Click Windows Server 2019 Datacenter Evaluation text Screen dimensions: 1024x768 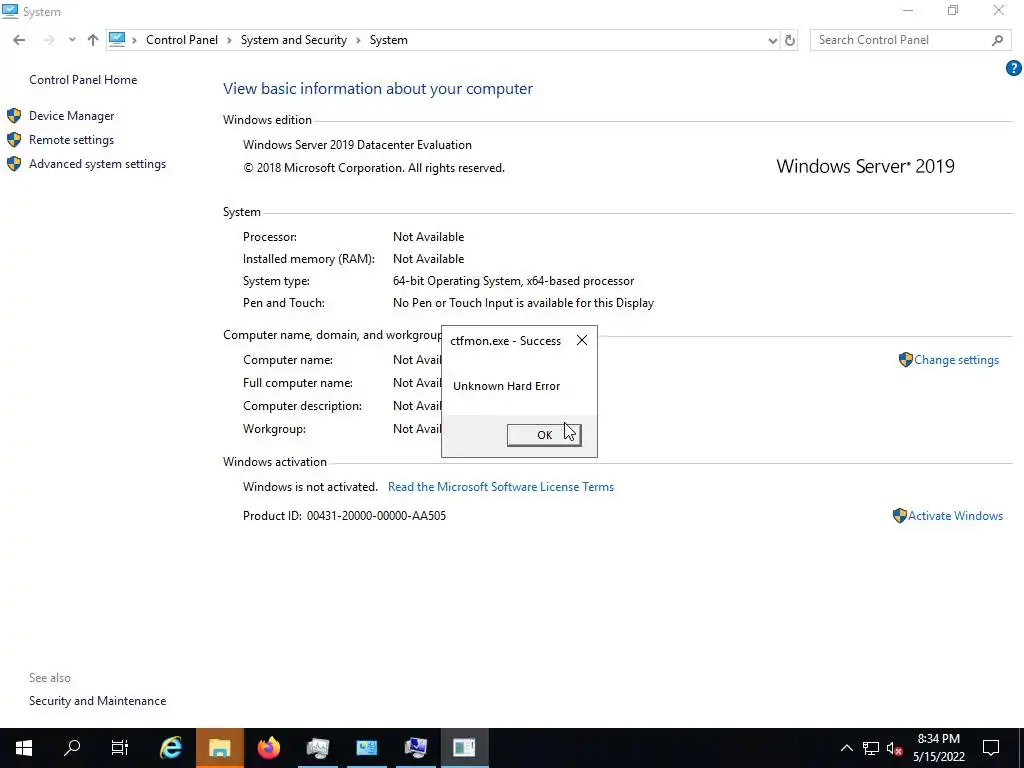point(357,145)
